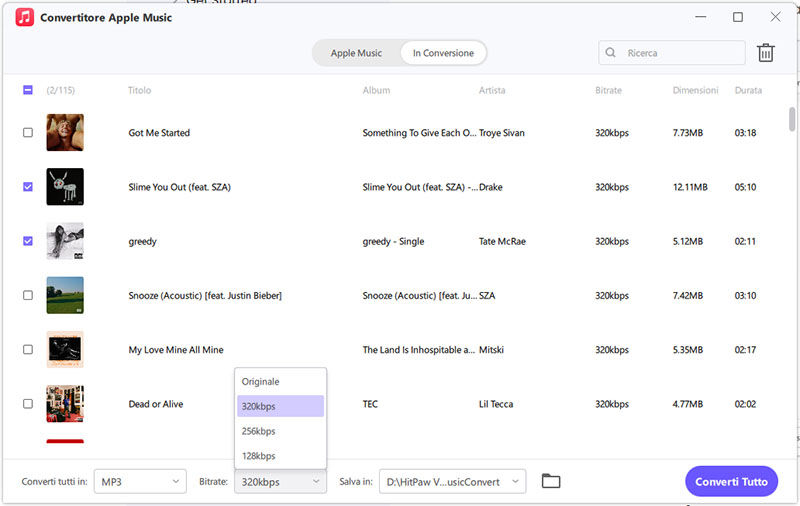
Task: Switch to the Apple Music tab
Action: click(356, 53)
